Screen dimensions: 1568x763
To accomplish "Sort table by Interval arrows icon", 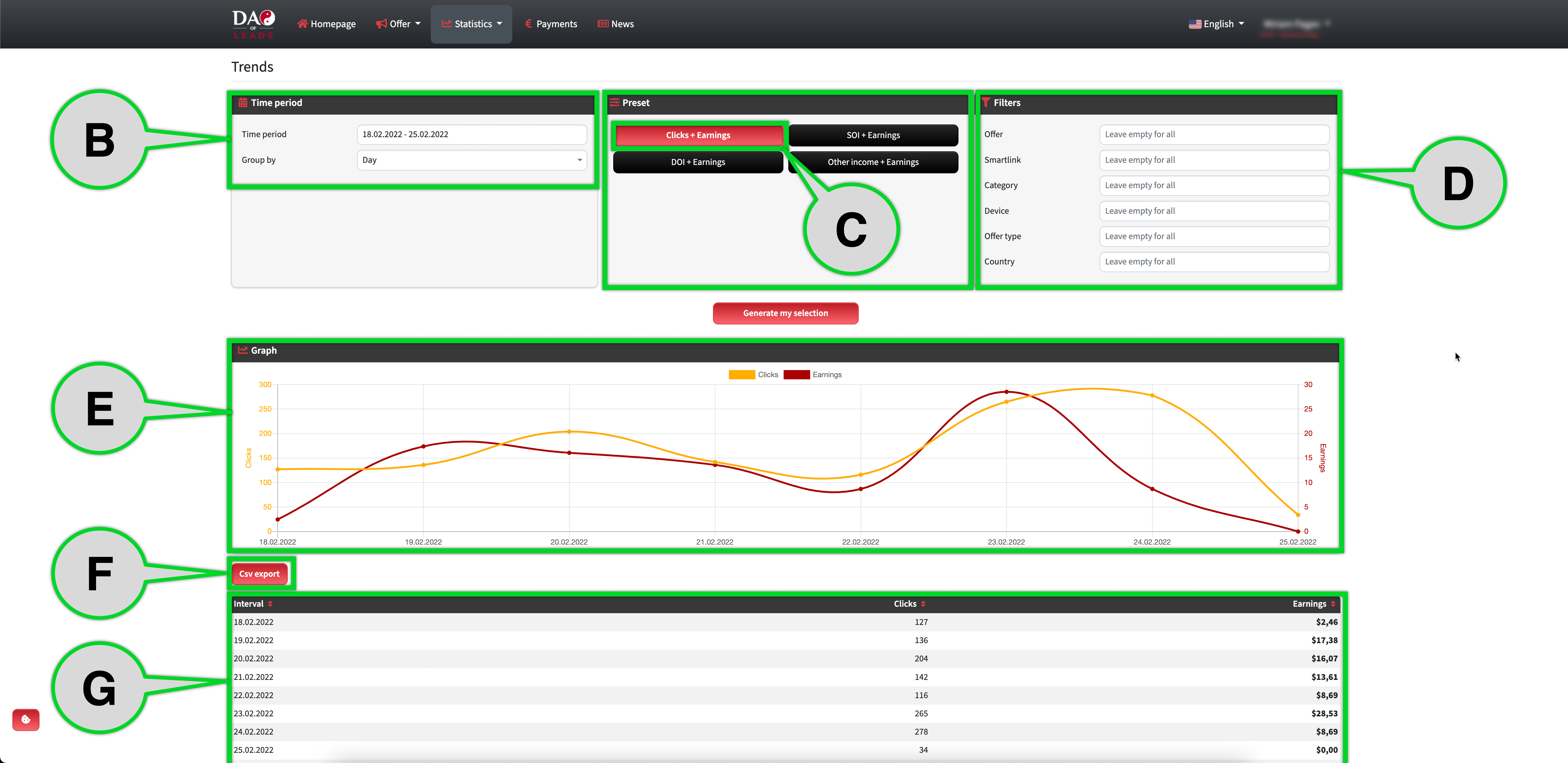I will [270, 604].
